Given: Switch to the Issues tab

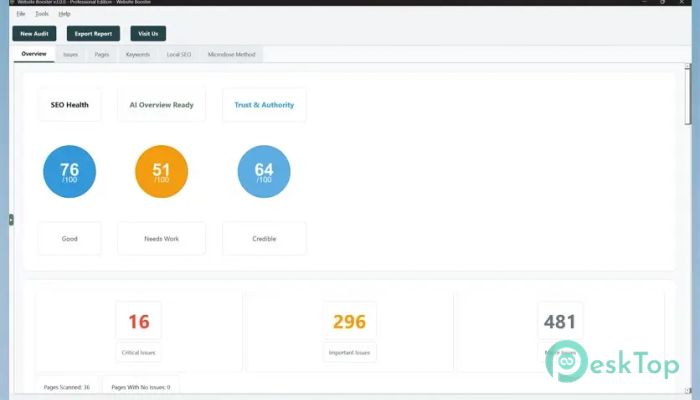Looking at the screenshot, I should click(x=71, y=54).
